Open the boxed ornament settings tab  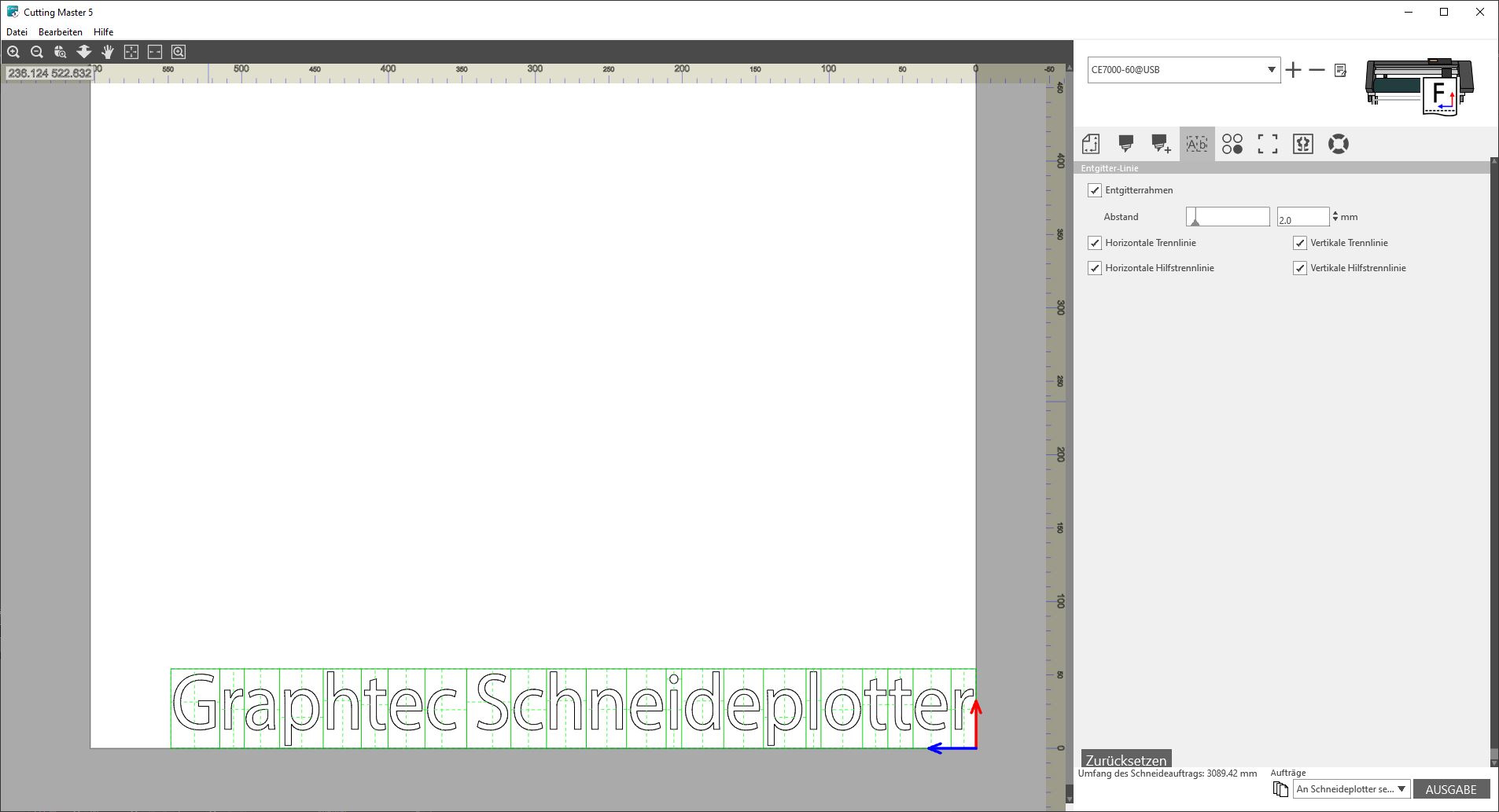(1303, 144)
